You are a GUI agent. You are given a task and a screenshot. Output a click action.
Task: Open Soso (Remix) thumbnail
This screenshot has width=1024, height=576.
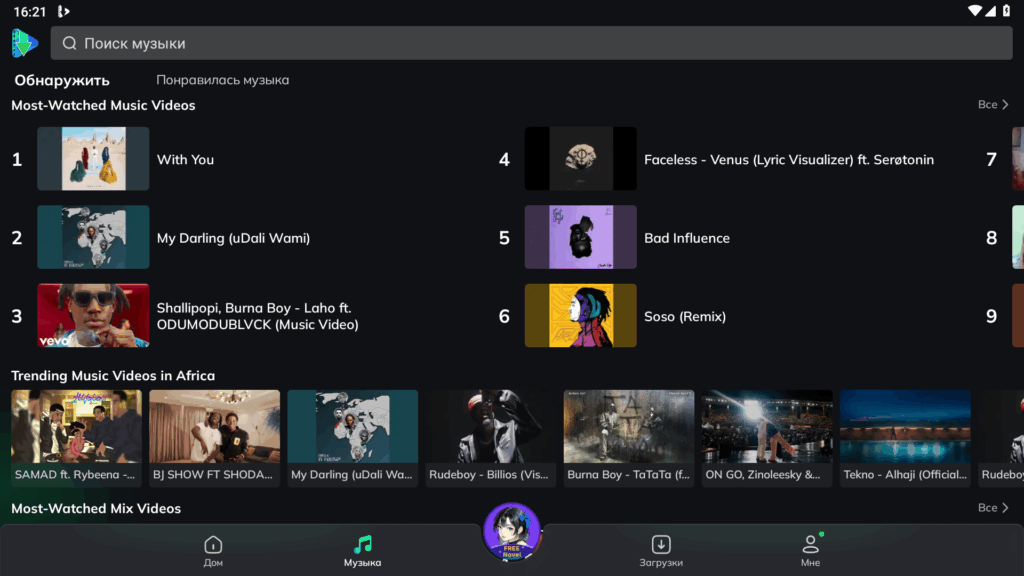[581, 315]
